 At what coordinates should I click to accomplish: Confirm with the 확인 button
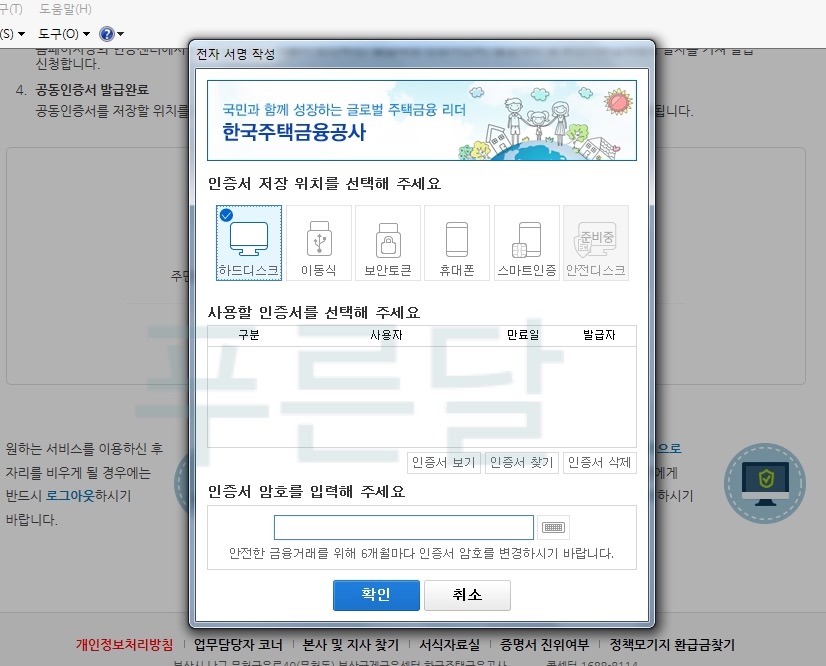click(x=376, y=595)
